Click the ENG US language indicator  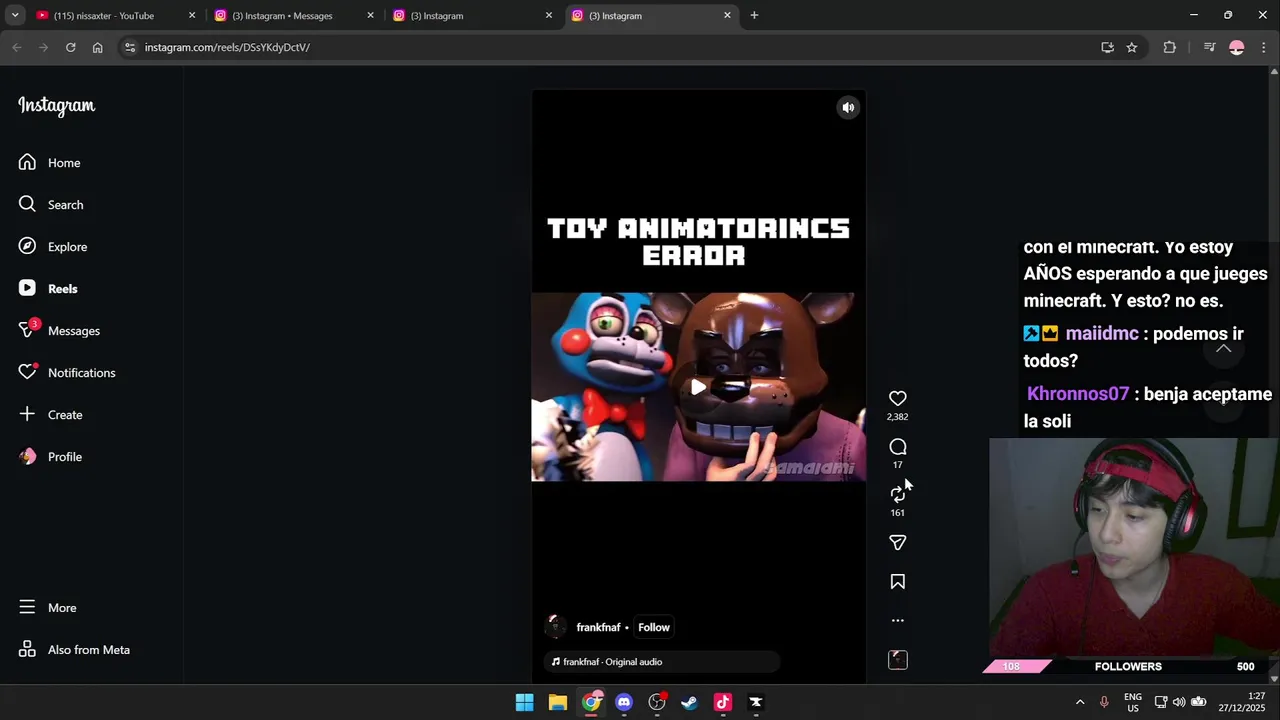(1133, 702)
